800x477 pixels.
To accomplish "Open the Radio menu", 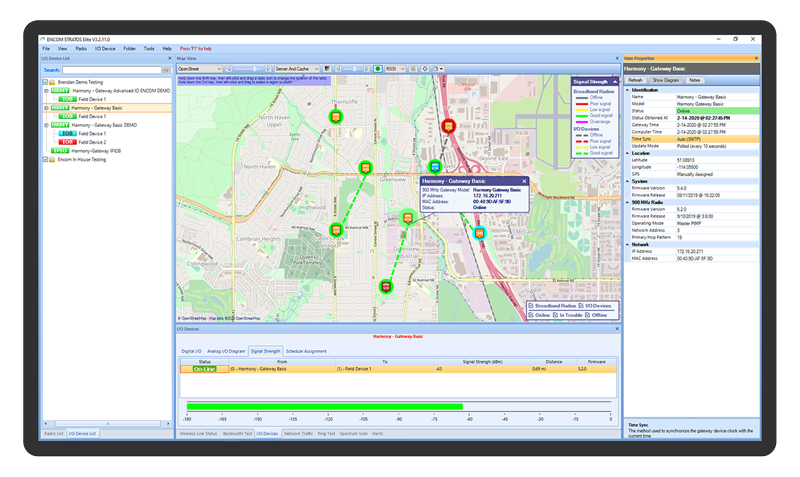I will [x=81, y=48].
